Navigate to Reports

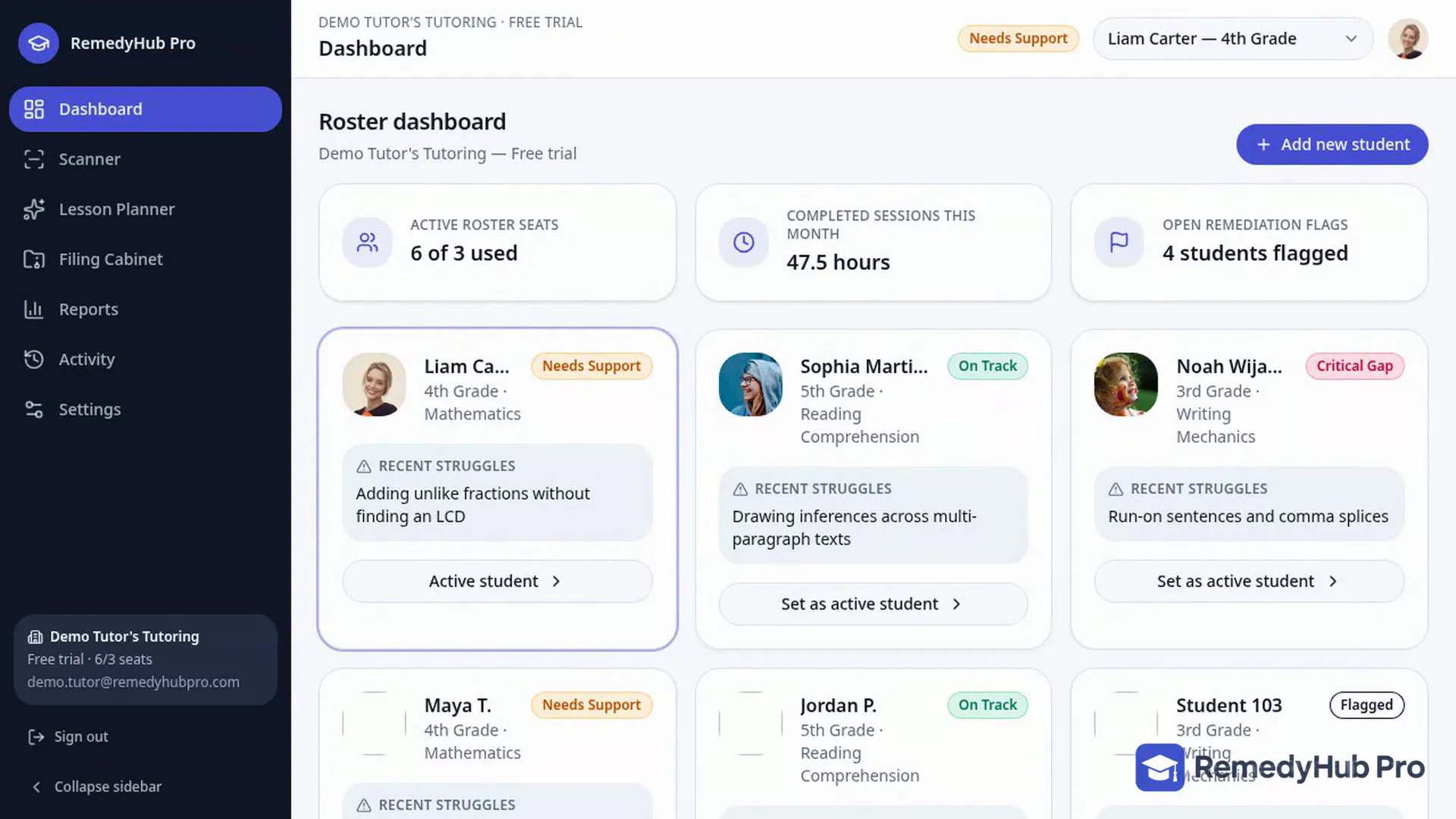(146, 309)
